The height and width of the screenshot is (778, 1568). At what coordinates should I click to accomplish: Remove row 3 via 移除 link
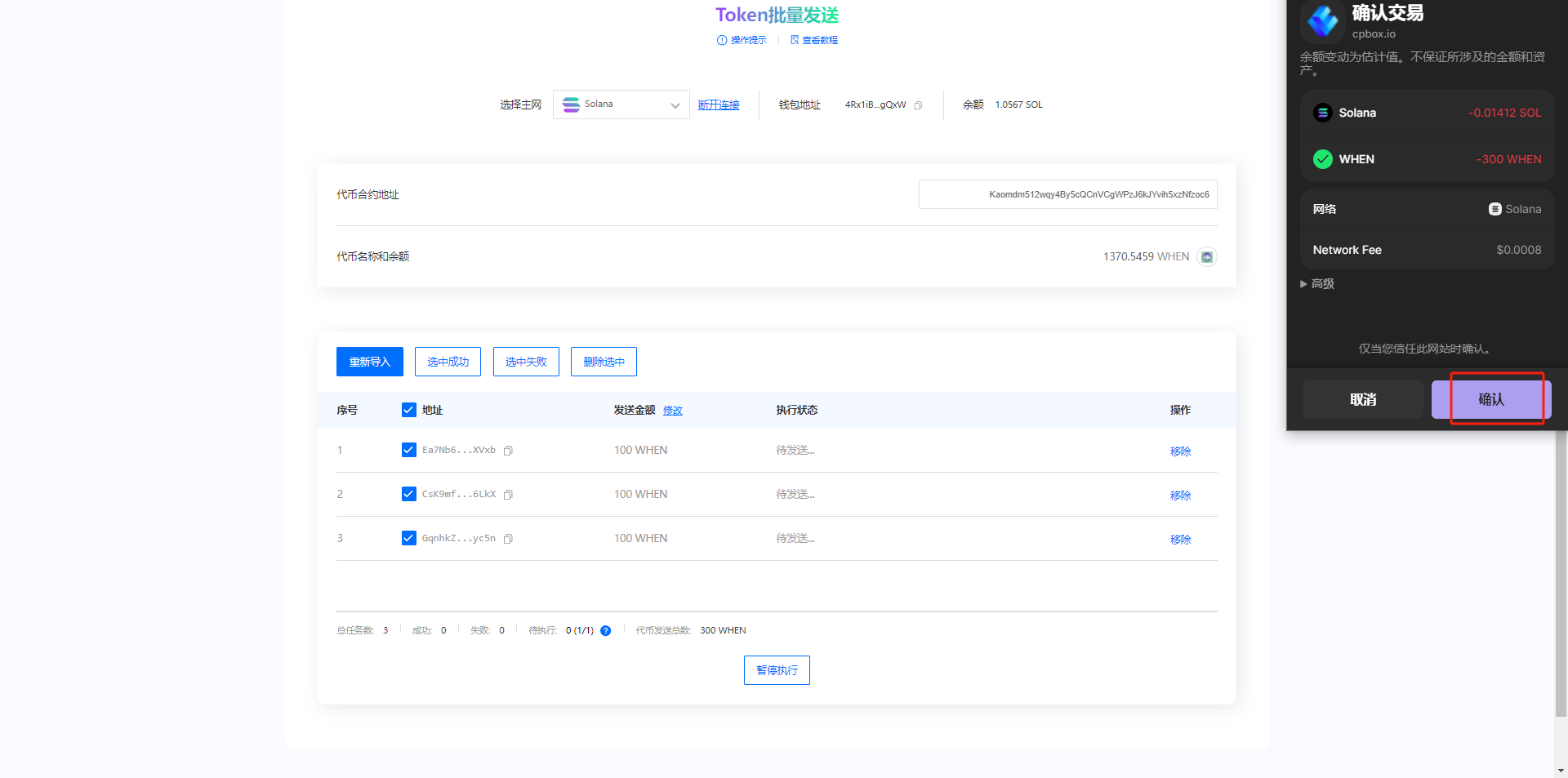click(x=1180, y=540)
